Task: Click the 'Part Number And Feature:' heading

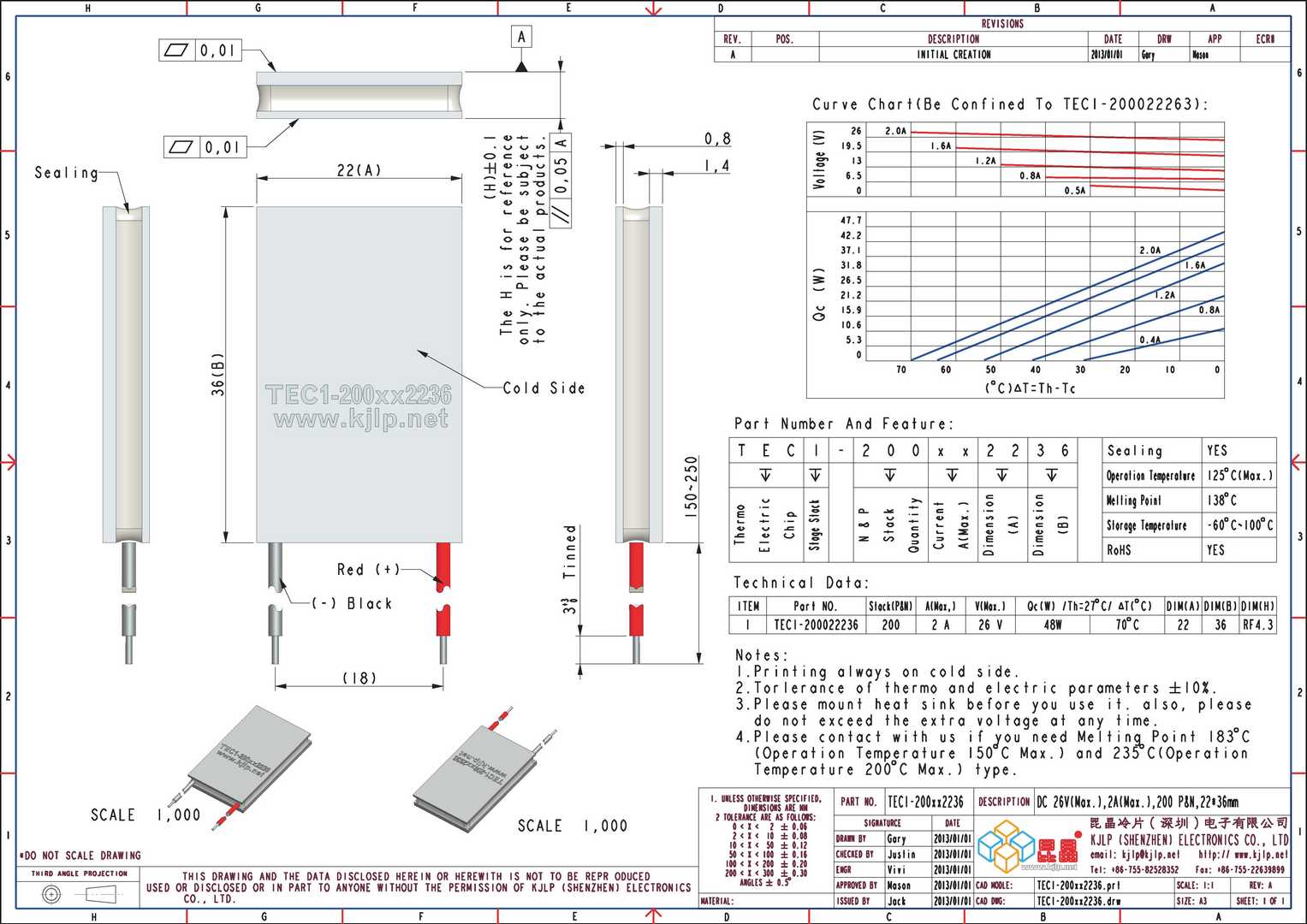Action: click(843, 423)
